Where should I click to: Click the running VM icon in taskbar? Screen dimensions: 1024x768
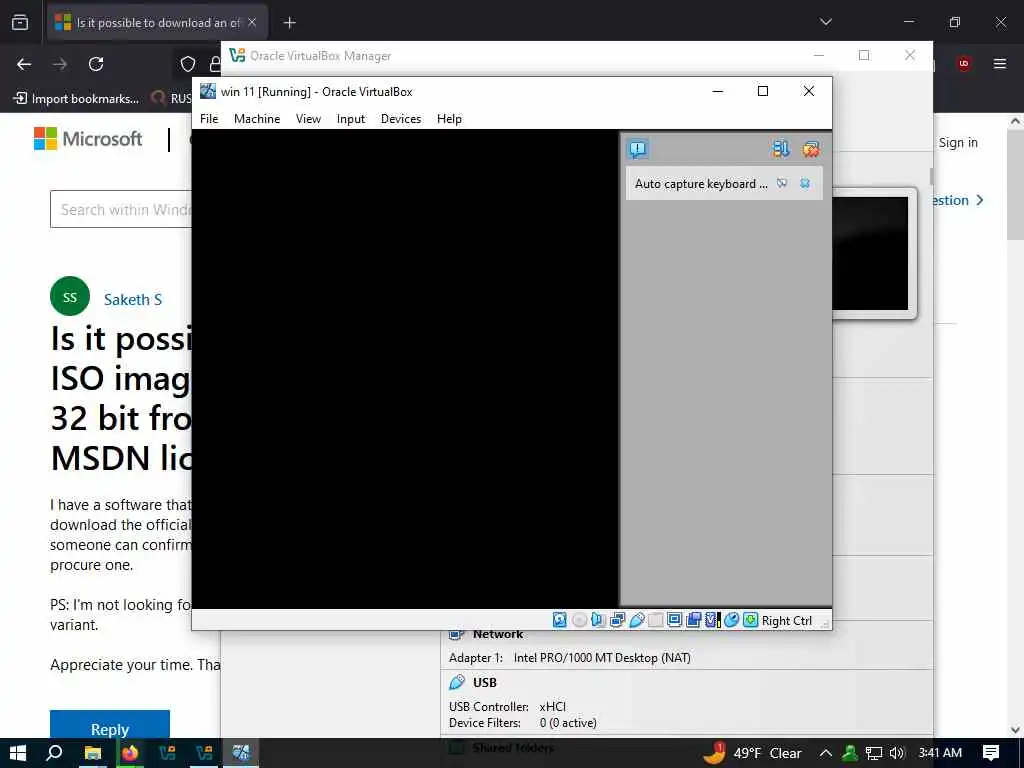(241, 753)
